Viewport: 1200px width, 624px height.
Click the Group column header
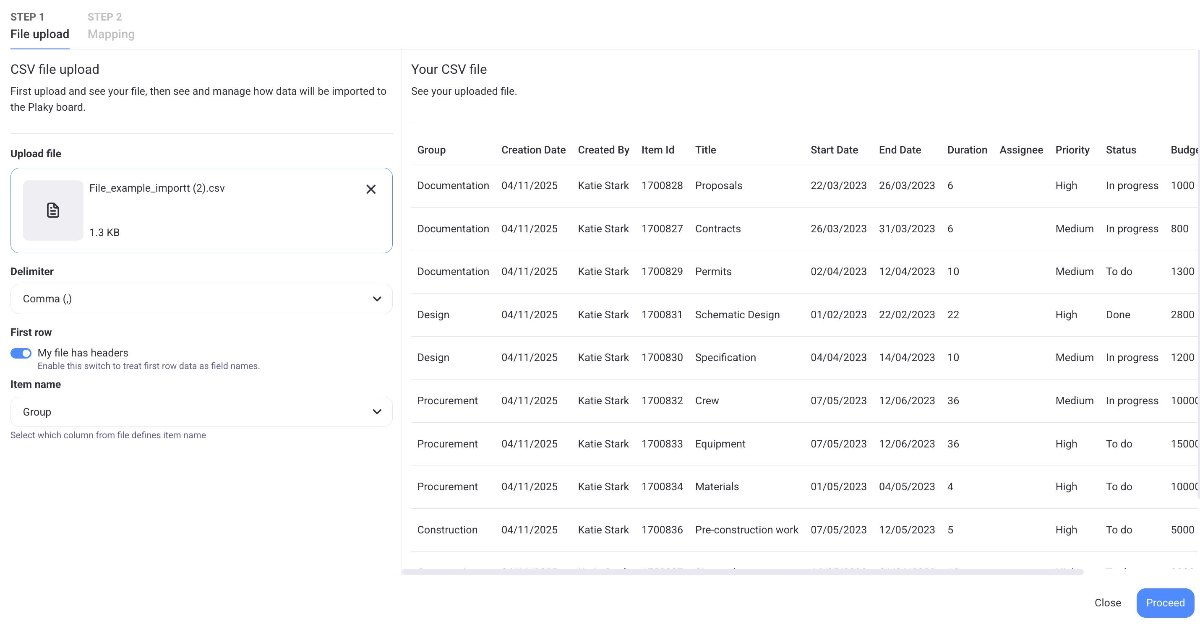click(x=431, y=150)
